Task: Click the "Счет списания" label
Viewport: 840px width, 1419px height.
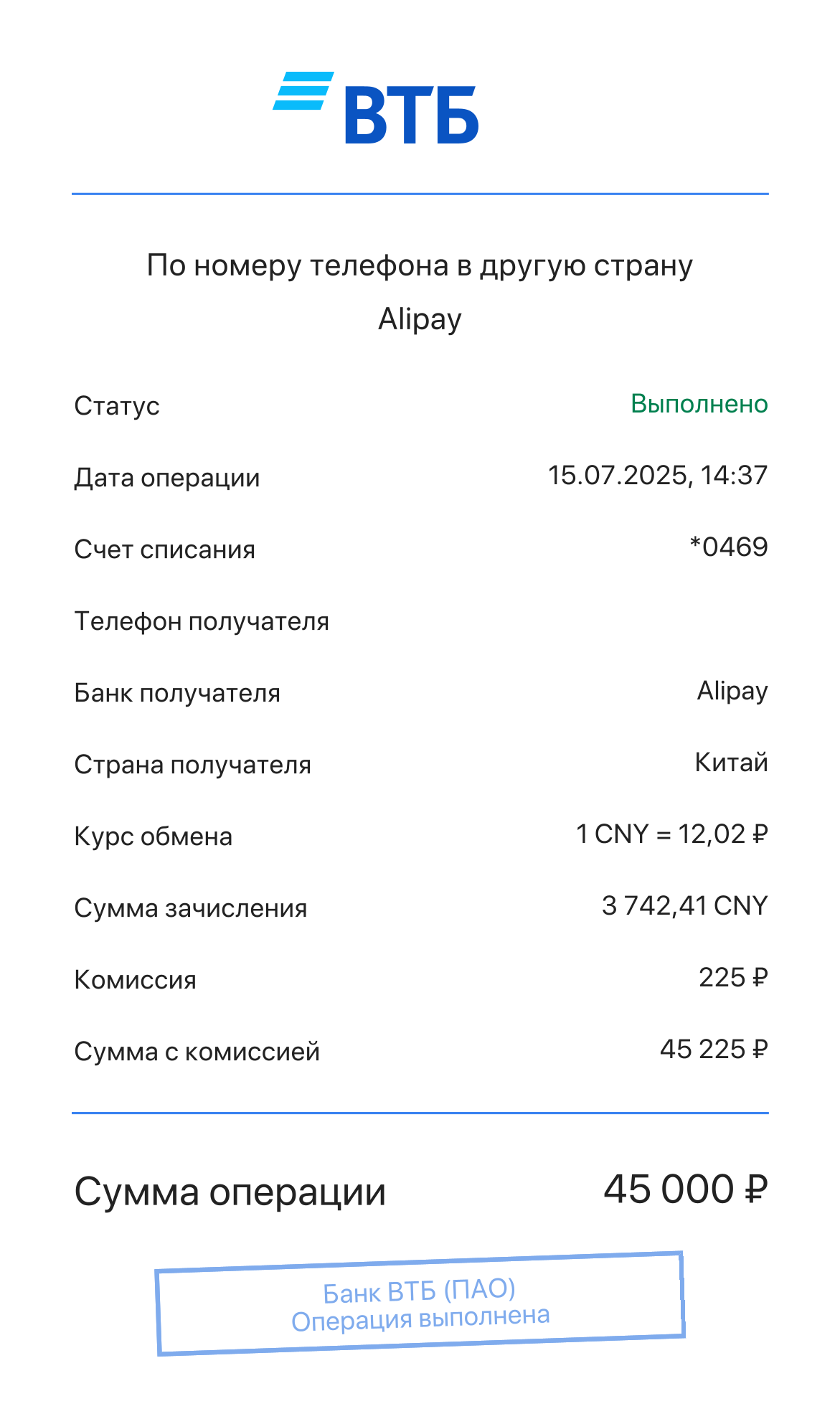Action: click(165, 550)
